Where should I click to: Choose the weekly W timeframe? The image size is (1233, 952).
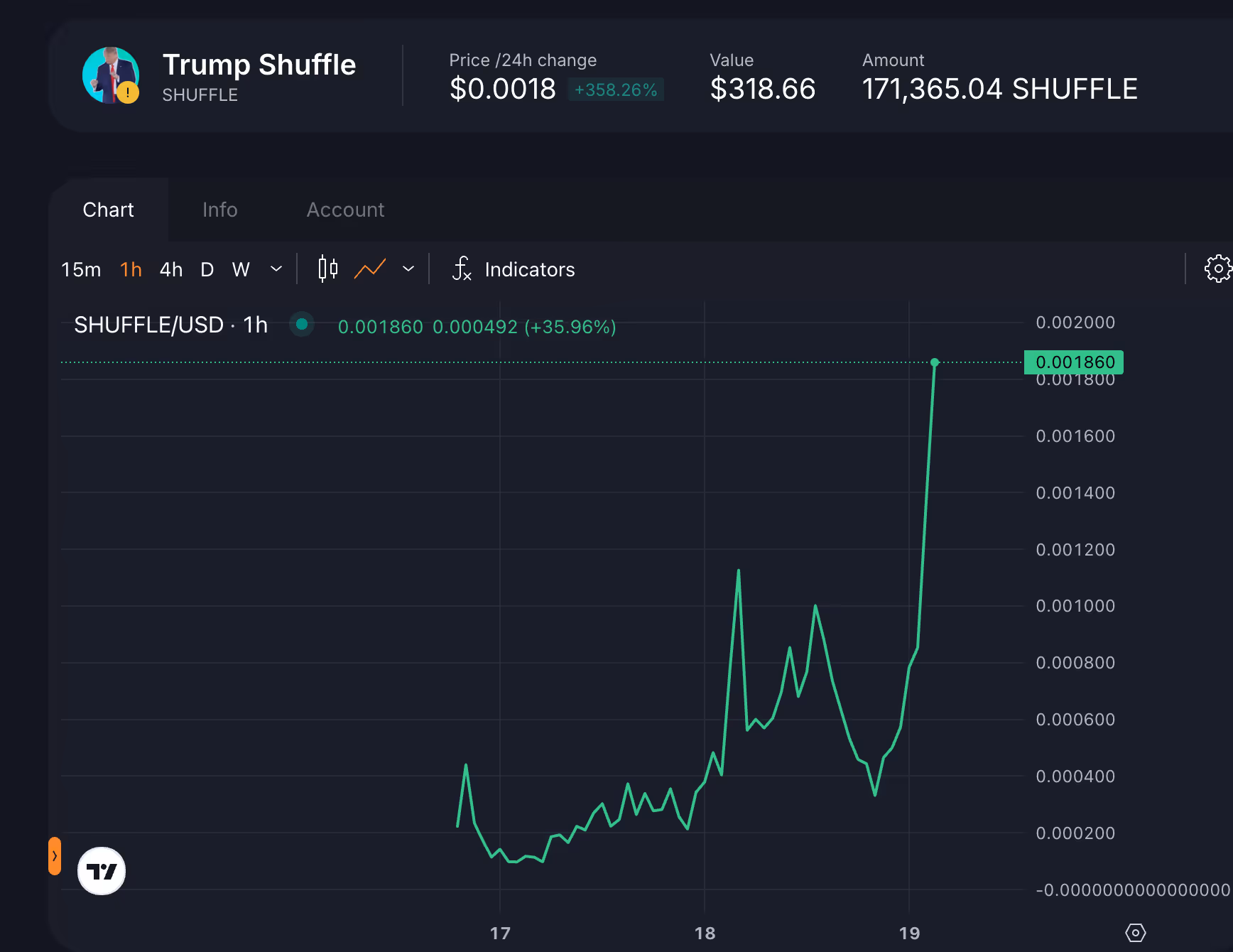pos(241,270)
